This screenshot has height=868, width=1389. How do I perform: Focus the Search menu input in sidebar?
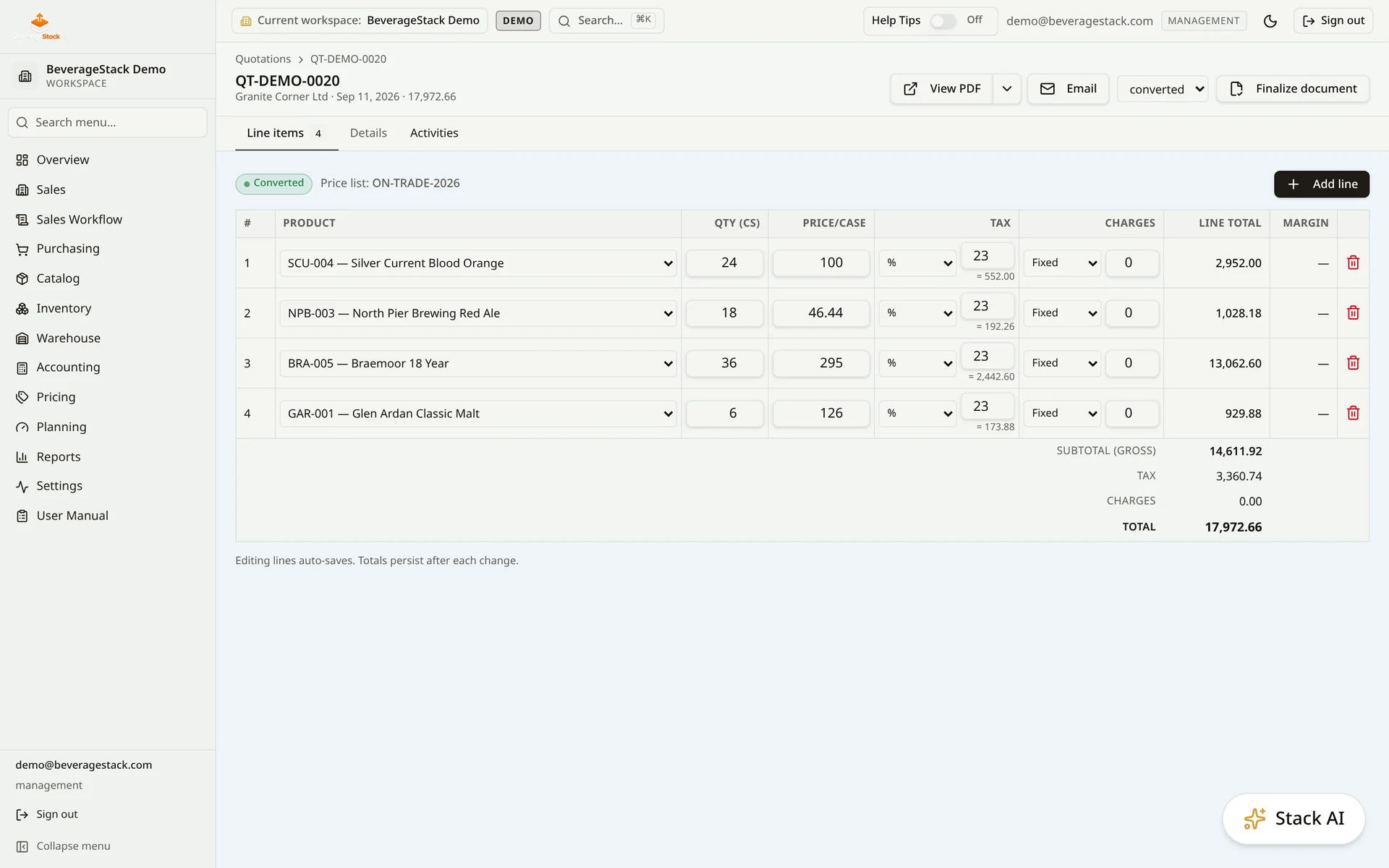107,123
